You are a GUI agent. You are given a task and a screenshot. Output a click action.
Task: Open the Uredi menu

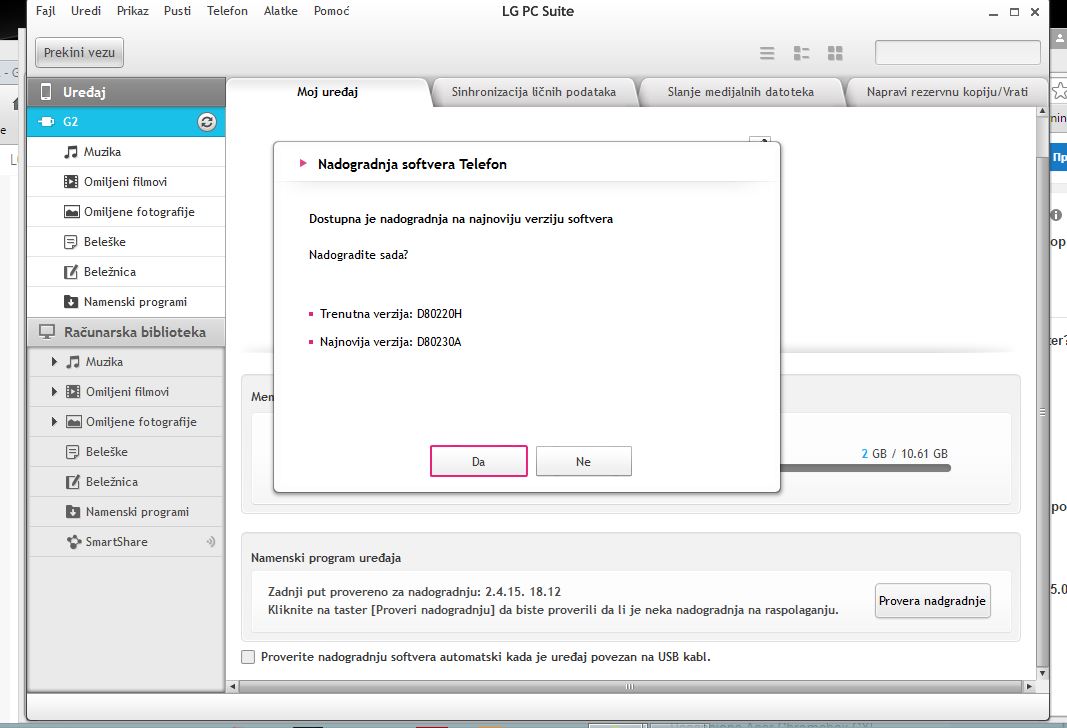(x=86, y=11)
